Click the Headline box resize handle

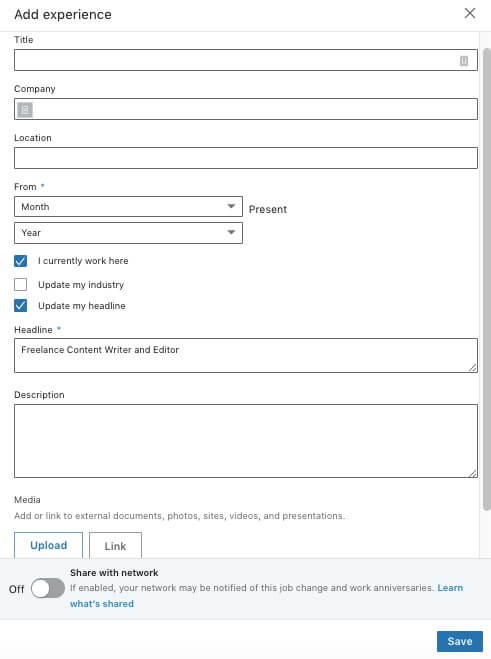click(473, 368)
